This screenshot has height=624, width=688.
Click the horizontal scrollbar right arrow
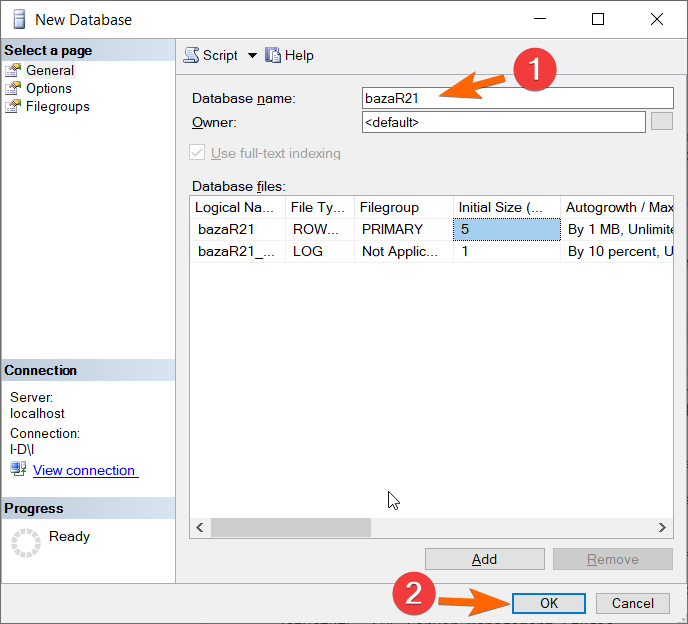click(663, 527)
